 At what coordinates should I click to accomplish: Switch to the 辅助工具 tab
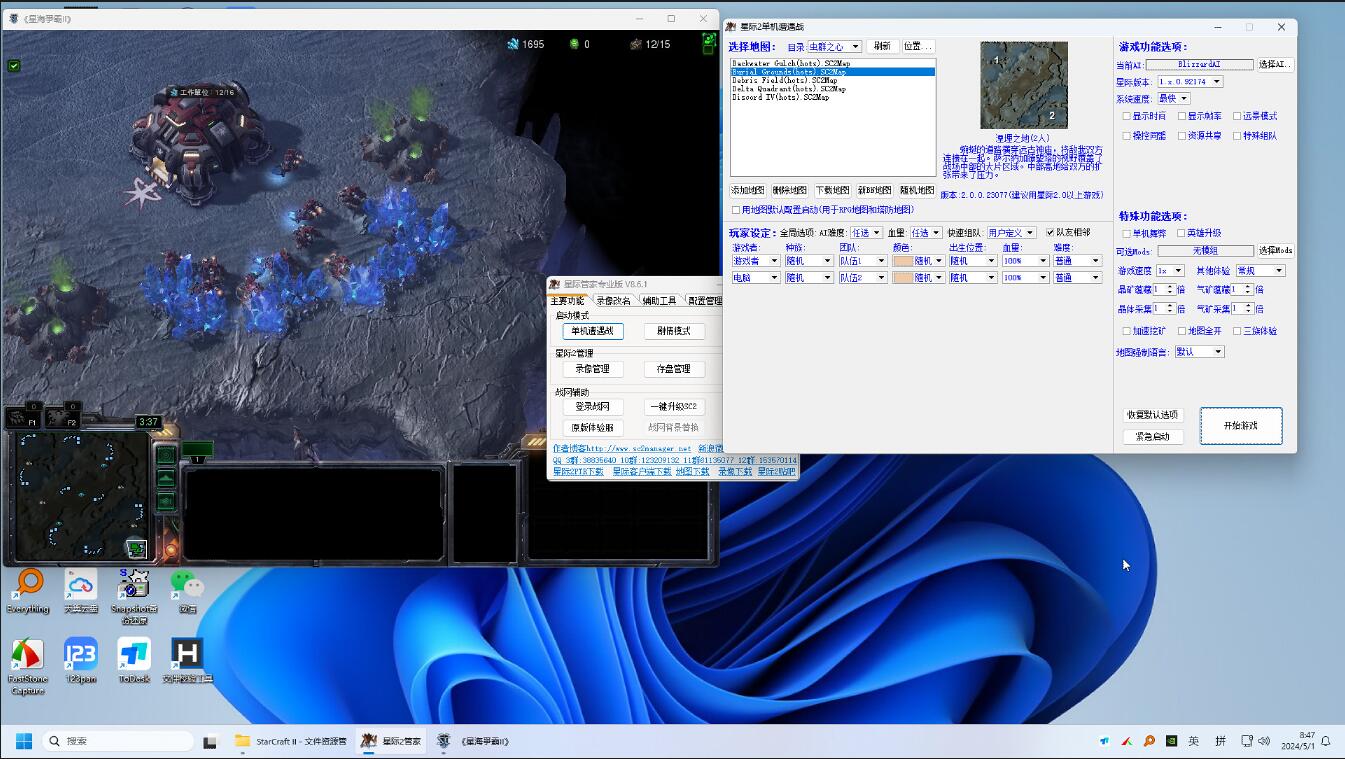click(x=660, y=300)
